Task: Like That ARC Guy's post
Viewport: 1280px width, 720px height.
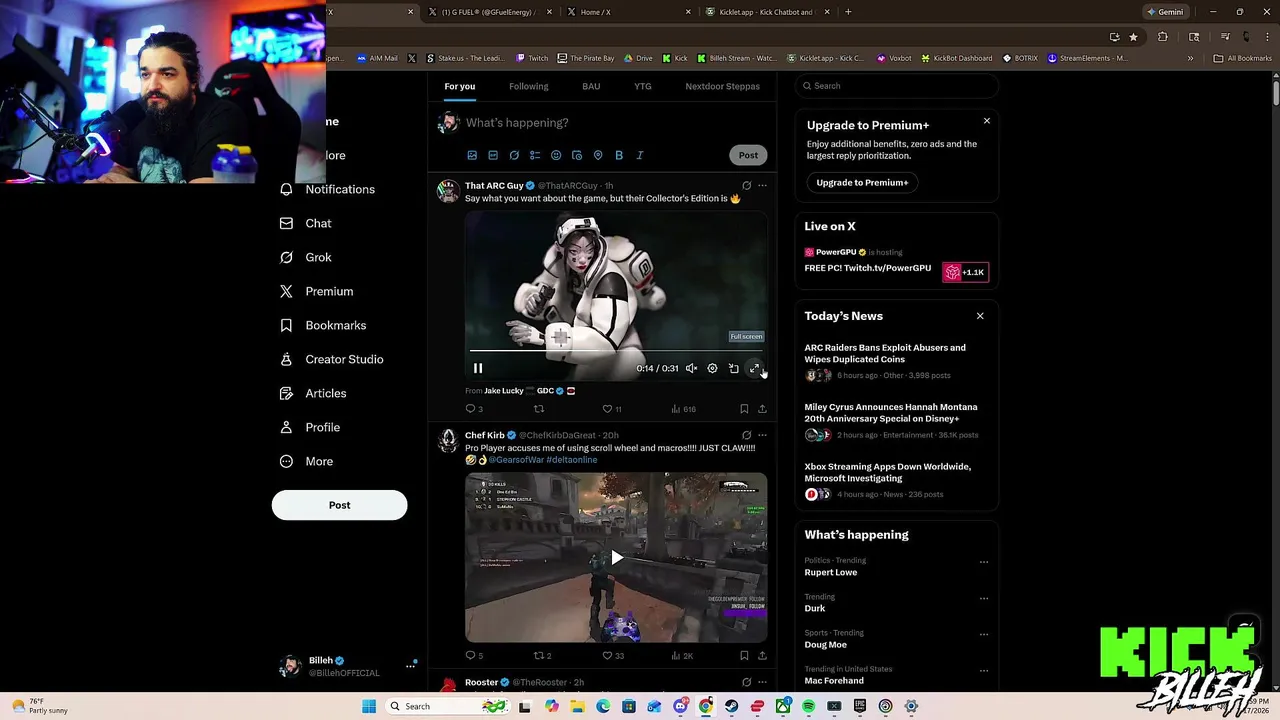Action: [x=611, y=409]
